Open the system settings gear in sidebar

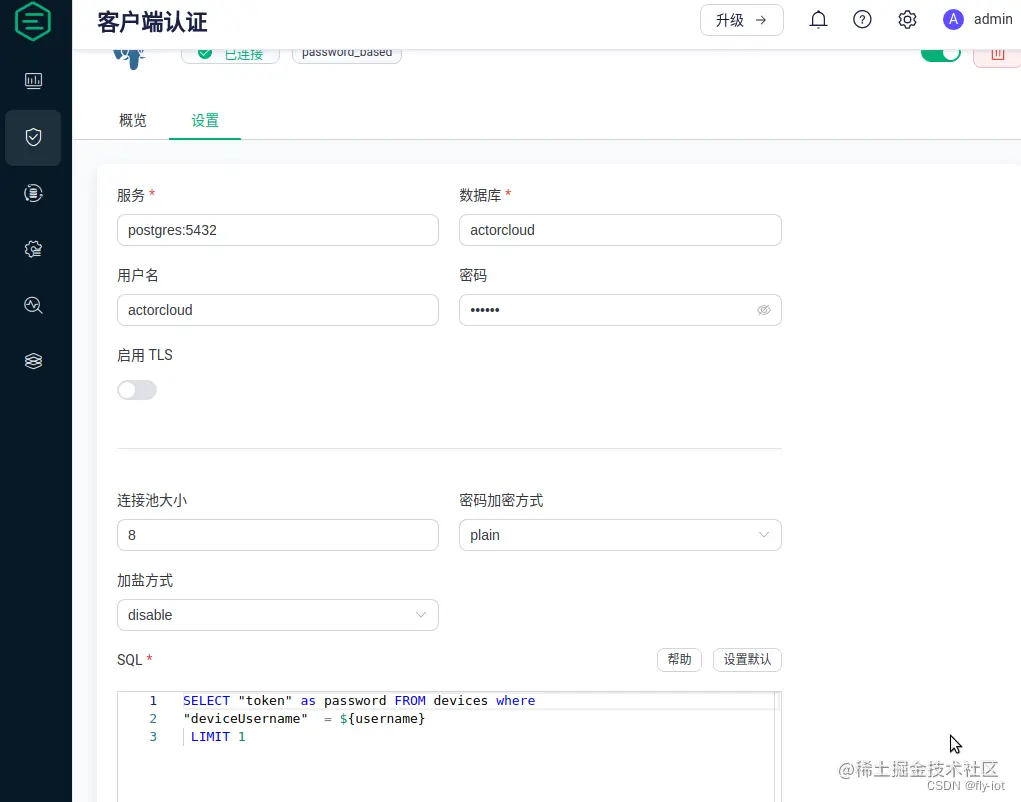pos(33,249)
